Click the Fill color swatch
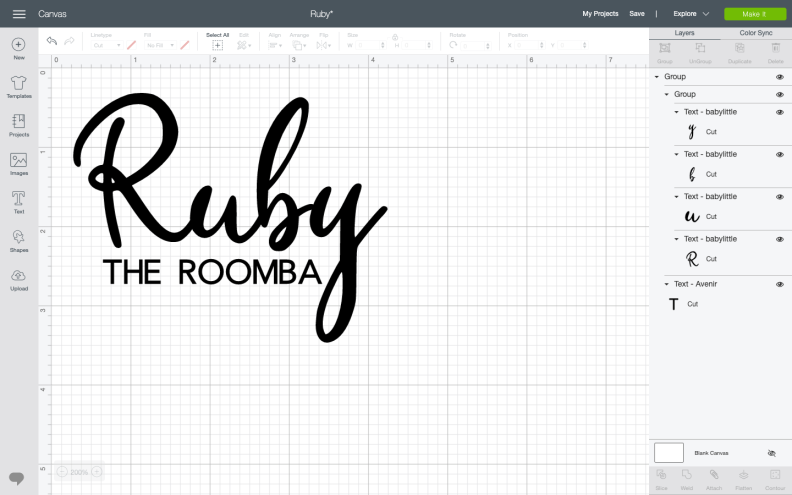Image resolution: width=792 pixels, height=495 pixels. click(185, 45)
